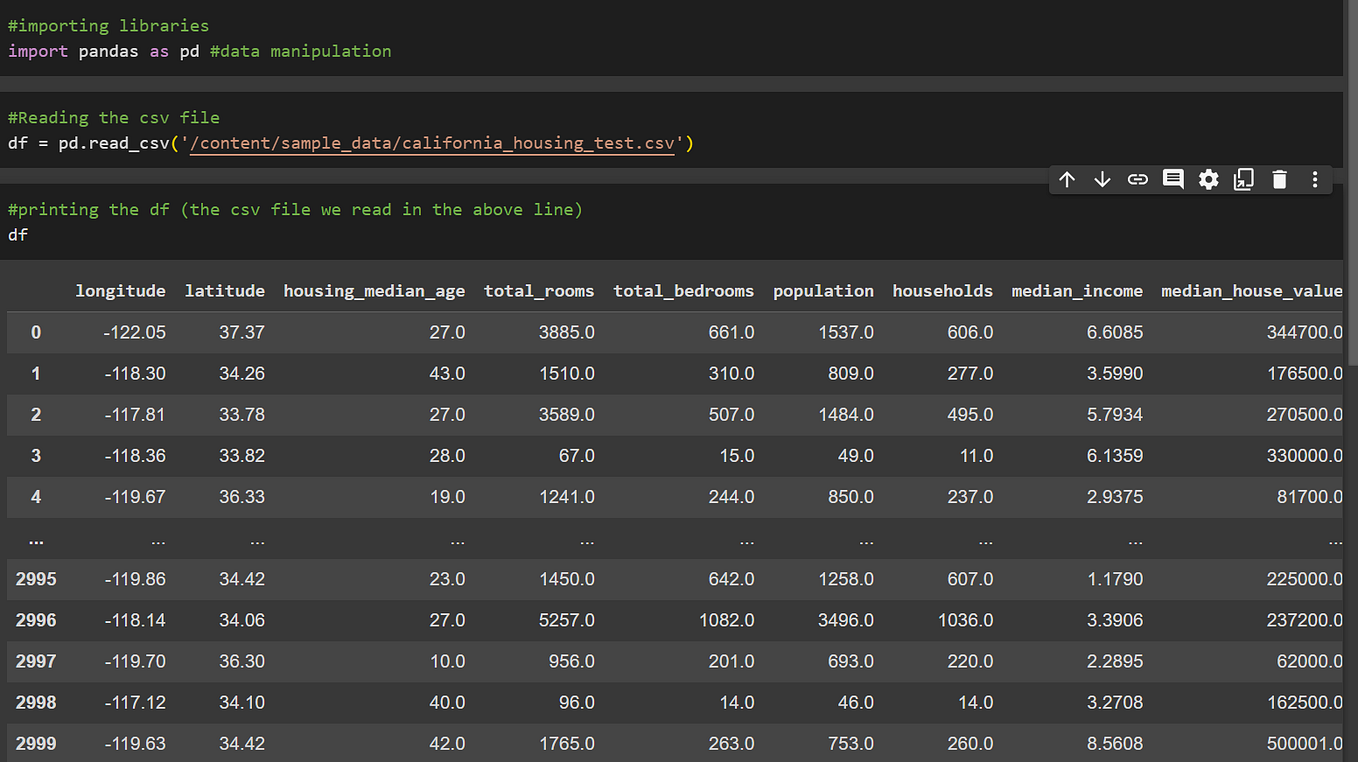
Task: Open the cell settings gear
Action: click(x=1208, y=179)
